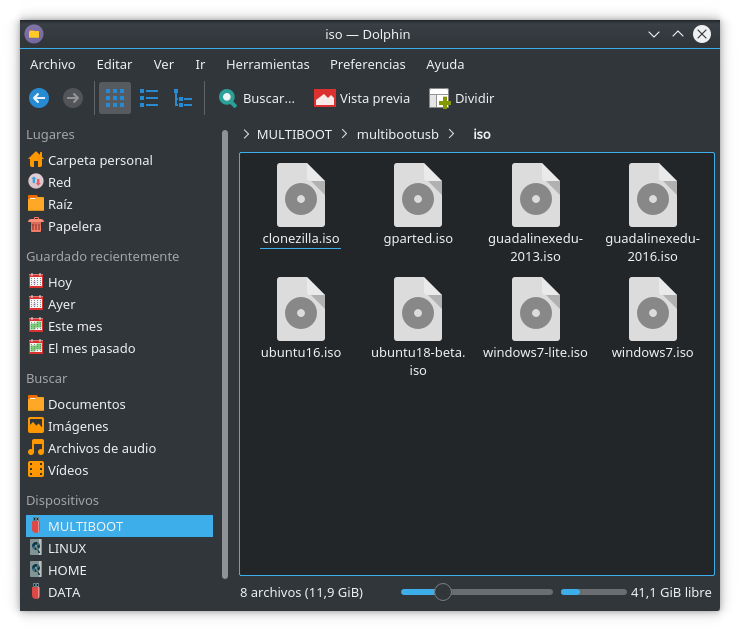Screen dimensions: 740x631
Task: Search for Imágenes
Action: pos(119,426)
